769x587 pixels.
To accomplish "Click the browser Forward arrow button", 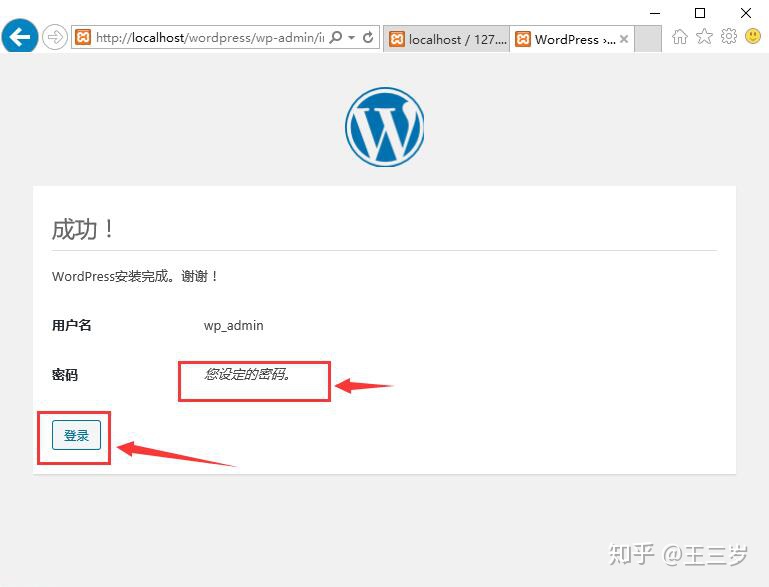I will coord(54,37).
